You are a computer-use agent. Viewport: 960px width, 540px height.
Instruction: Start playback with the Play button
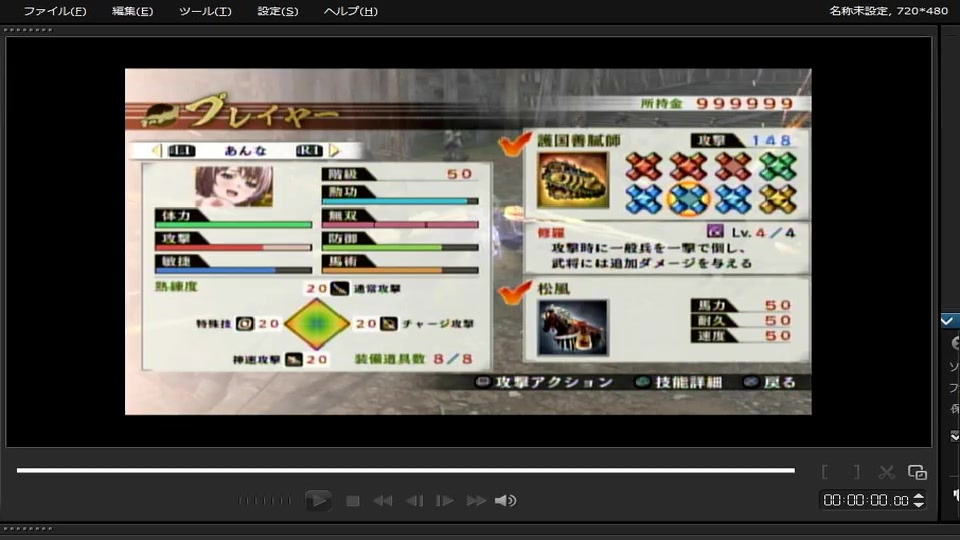click(318, 501)
